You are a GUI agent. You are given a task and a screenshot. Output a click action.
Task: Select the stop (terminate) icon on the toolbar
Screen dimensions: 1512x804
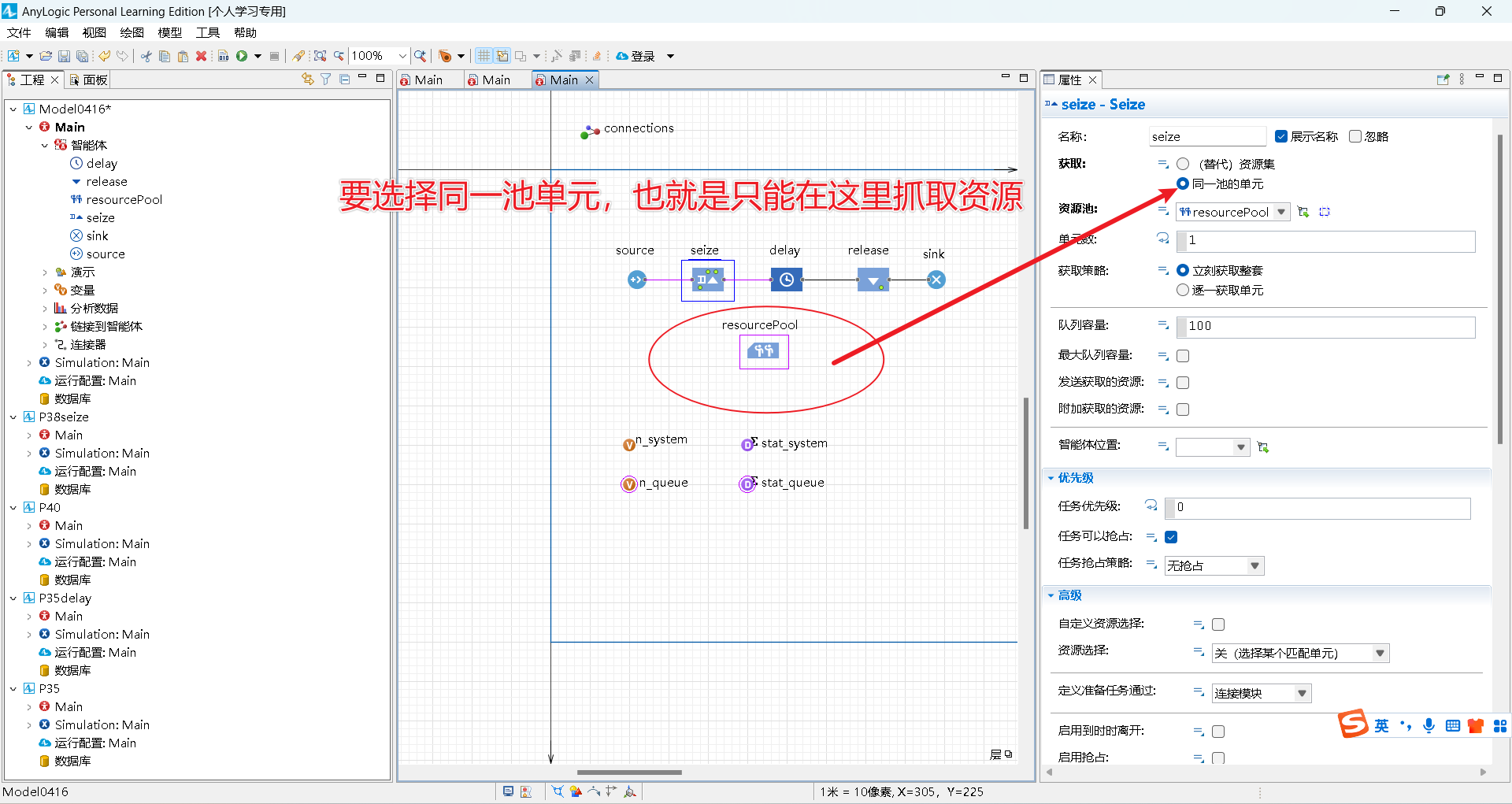(x=274, y=55)
